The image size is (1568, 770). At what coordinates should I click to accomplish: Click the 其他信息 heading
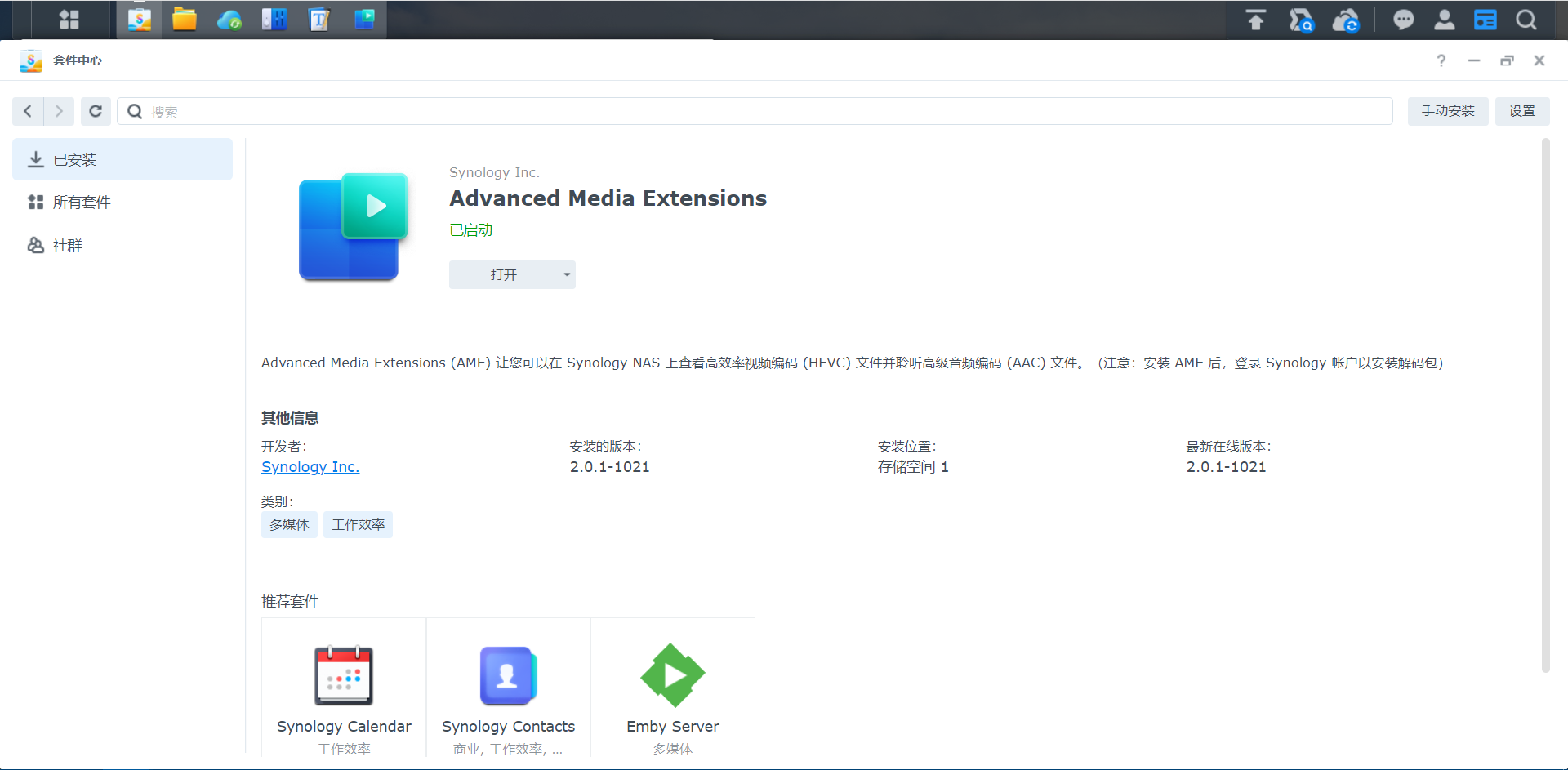[x=290, y=418]
